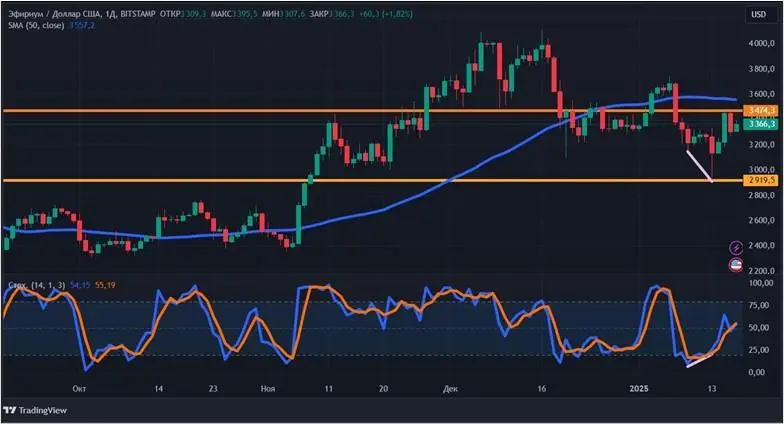The height and width of the screenshot is (424, 784).
Task: Click the US flag icon
Action: pyautogui.click(x=737, y=265)
